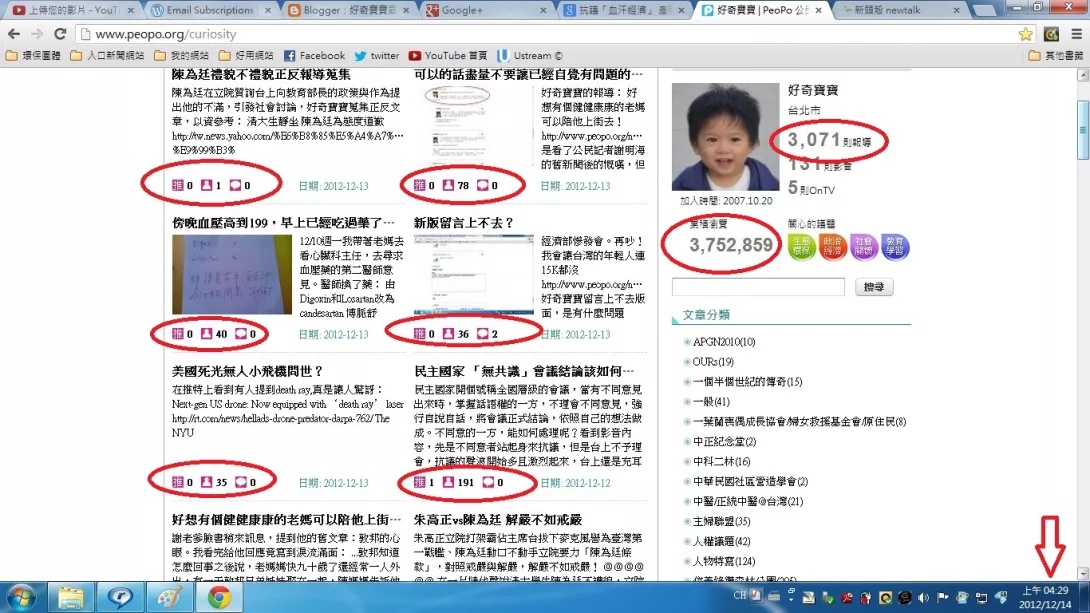Open article 陳為廷禮貌不禮貌正反報導蒐集
The image size is (1090, 613).
click(x=261, y=74)
